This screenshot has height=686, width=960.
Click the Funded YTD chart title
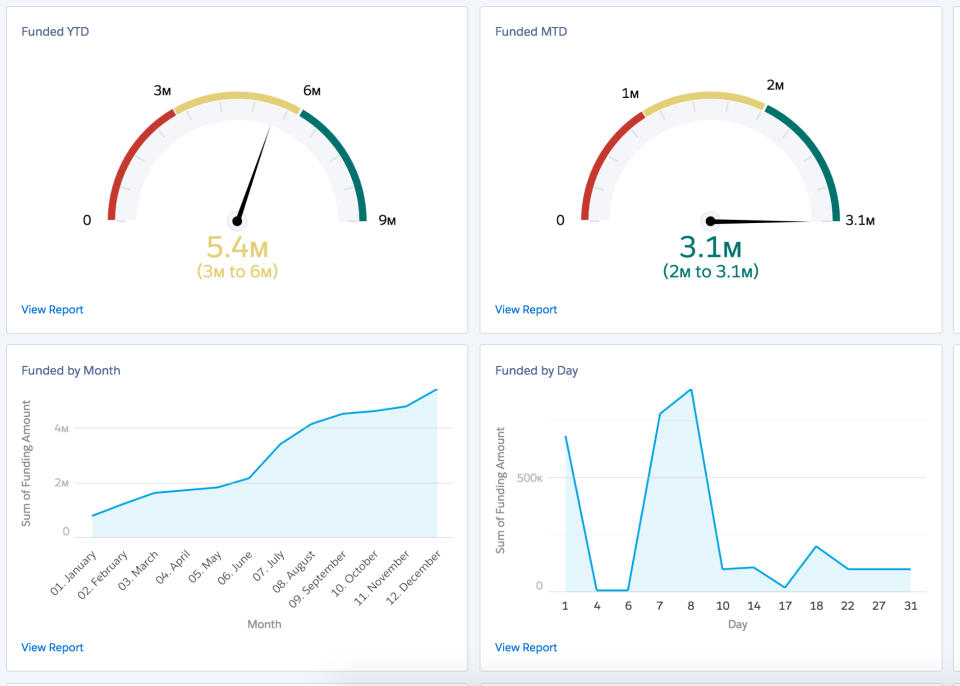[55, 31]
